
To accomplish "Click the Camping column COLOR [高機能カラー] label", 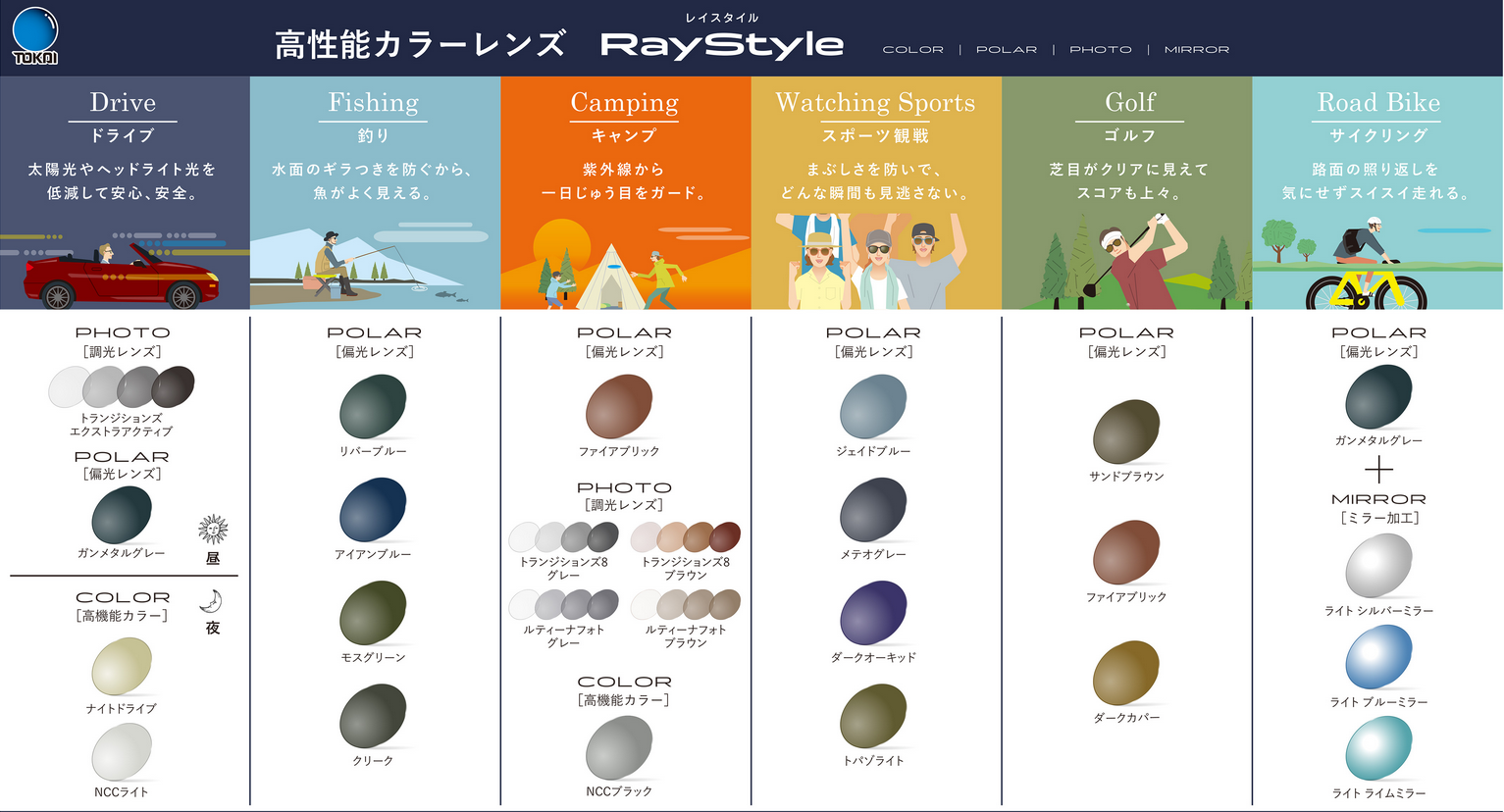I will click(624, 689).
